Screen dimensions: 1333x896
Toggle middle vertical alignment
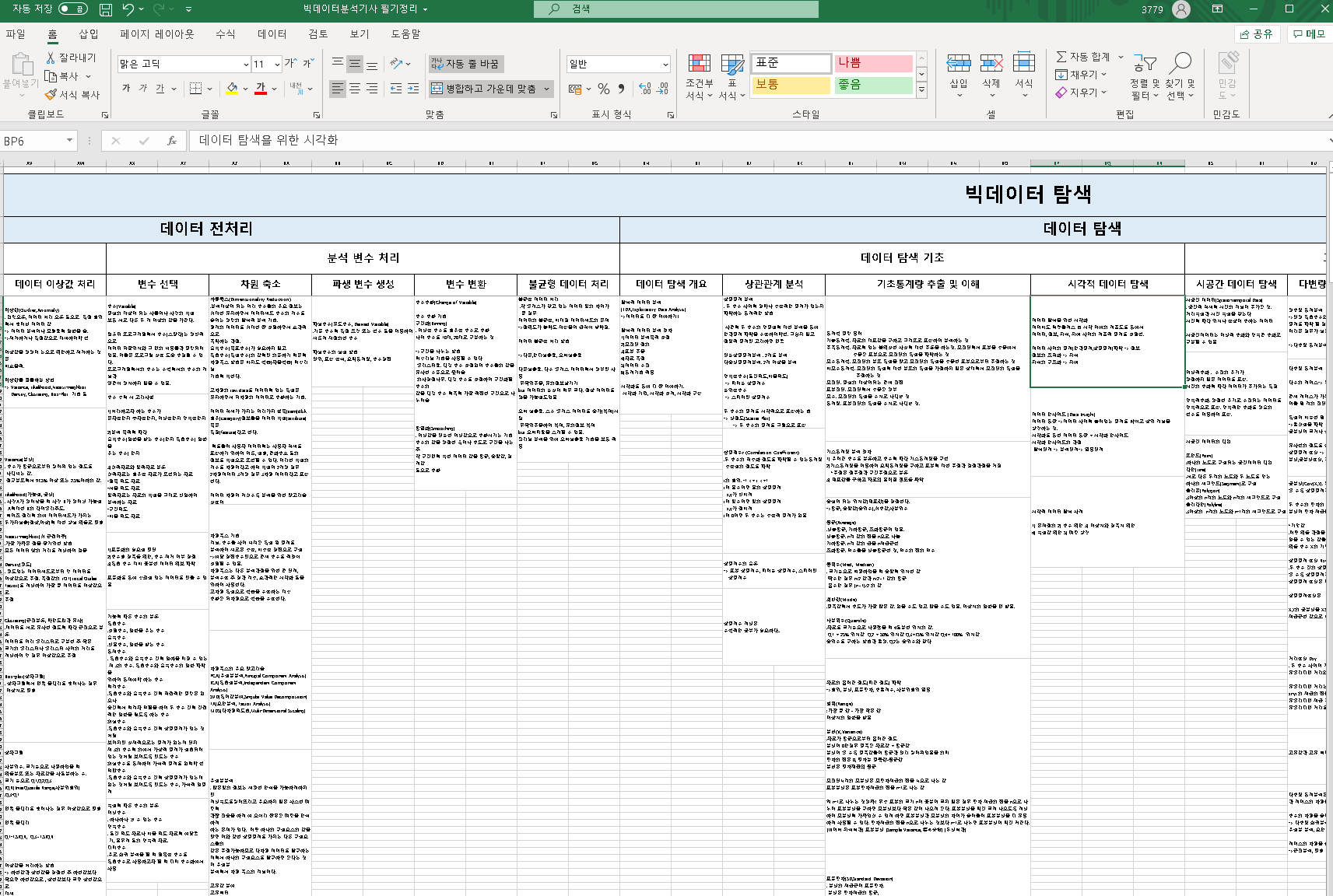click(x=355, y=64)
